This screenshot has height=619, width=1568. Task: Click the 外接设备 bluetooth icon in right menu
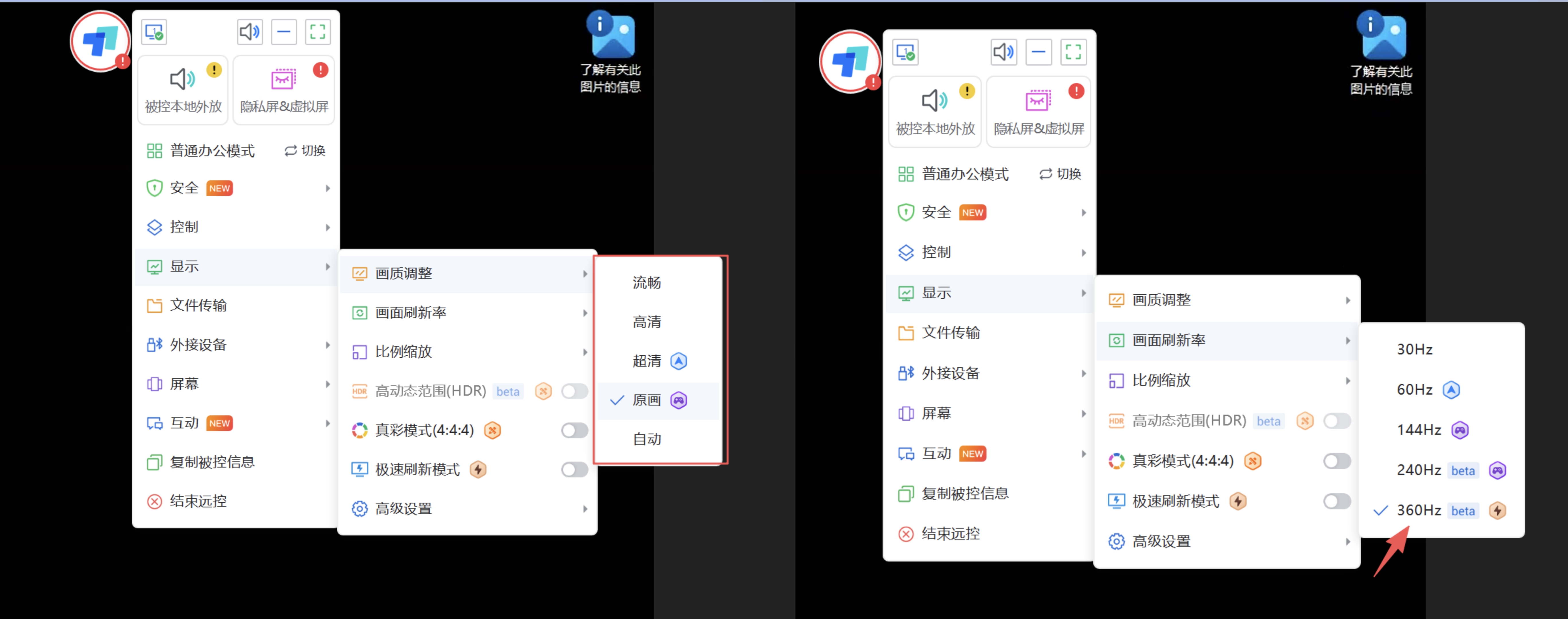pyautogui.click(x=906, y=373)
